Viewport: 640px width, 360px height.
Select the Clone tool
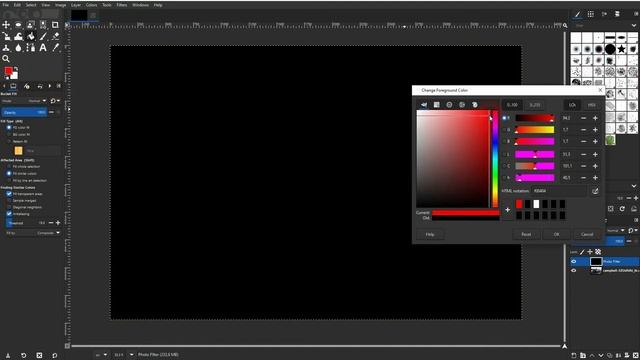(x=6, y=48)
